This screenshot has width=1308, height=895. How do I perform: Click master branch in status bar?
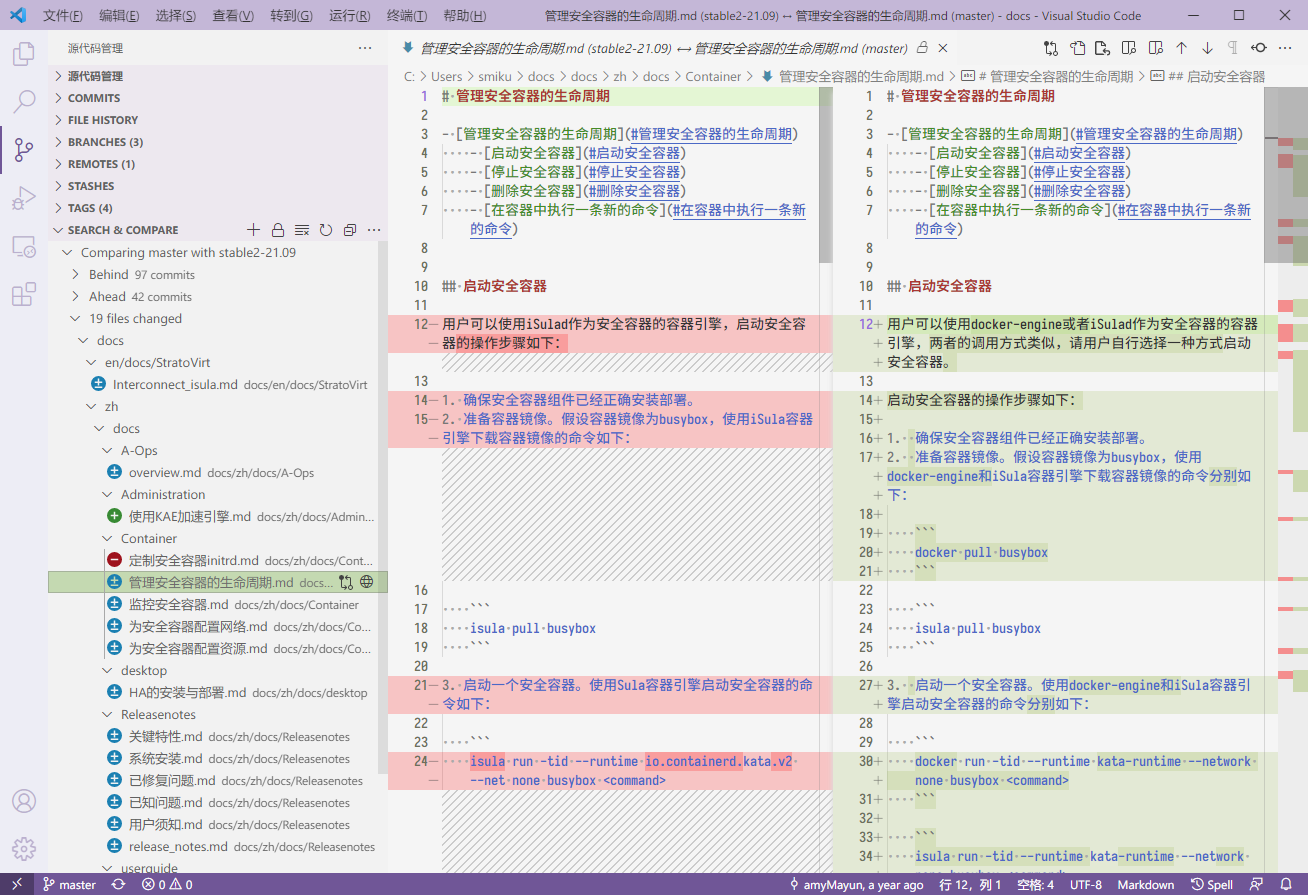[x=69, y=885]
